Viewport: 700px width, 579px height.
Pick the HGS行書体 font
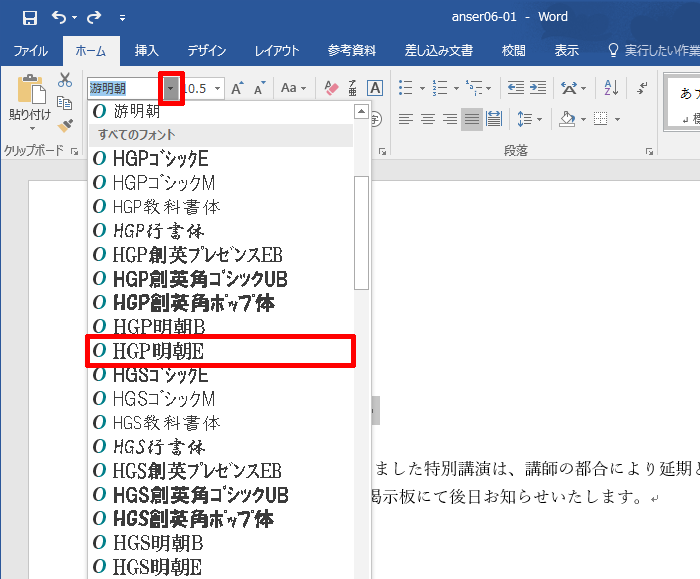click(221, 447)
